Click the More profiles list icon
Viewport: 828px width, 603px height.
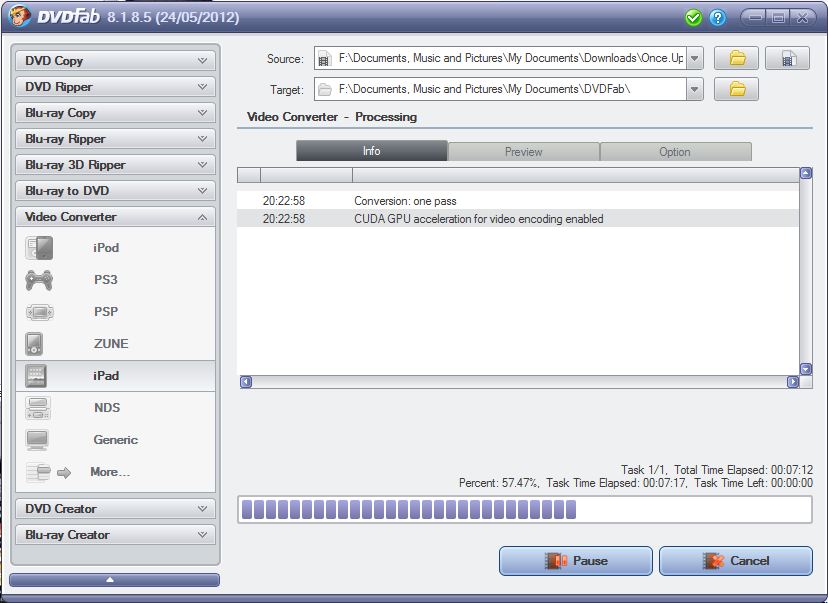click(38, 472)
